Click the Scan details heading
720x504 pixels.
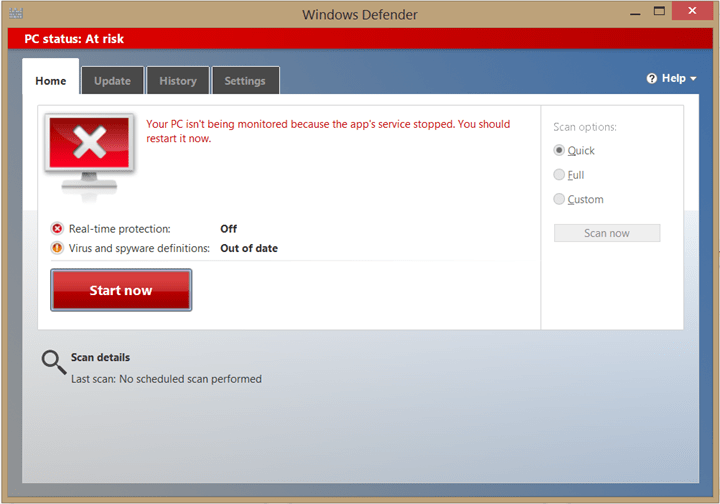100,357
